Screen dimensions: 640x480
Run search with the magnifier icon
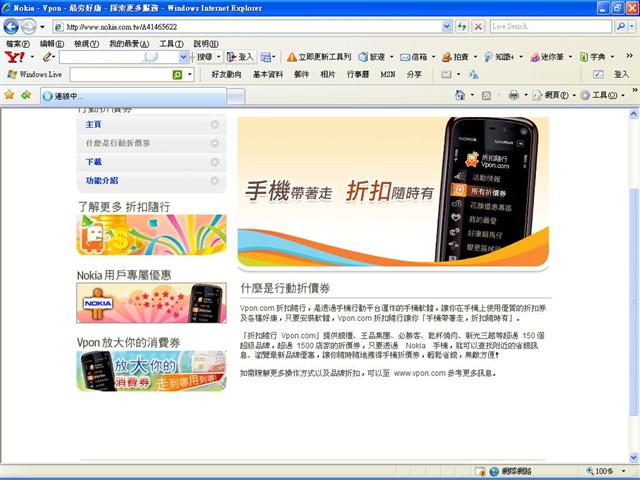pos(621,27)
